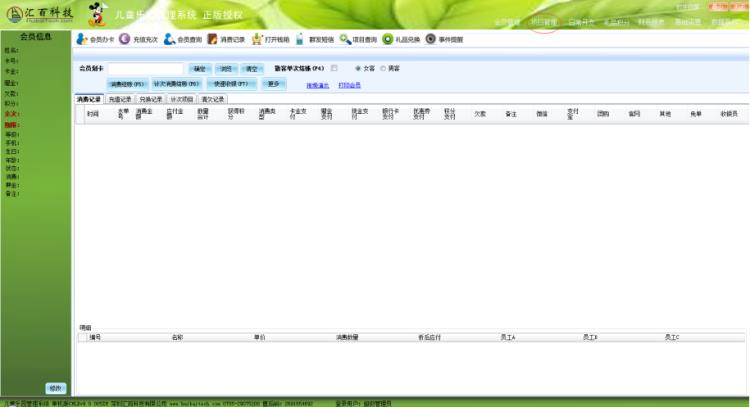Image resolution: width=750 pixels, height=407 pixels.
Task: Select the 男客 radio button
Action: click(x=382, y=68)
